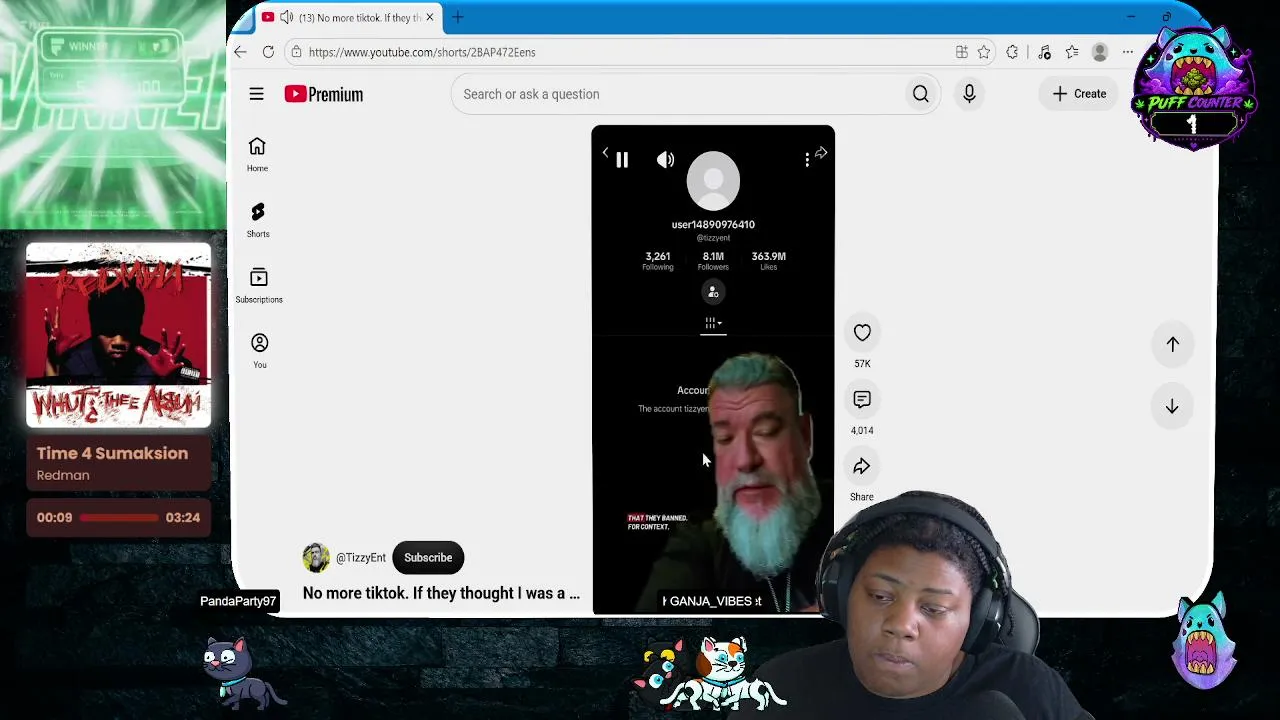This screenshot has width=1280, height=720.
Task: Open the media control music note icon
Action: pyautogui.click(x=1044, y=52)
